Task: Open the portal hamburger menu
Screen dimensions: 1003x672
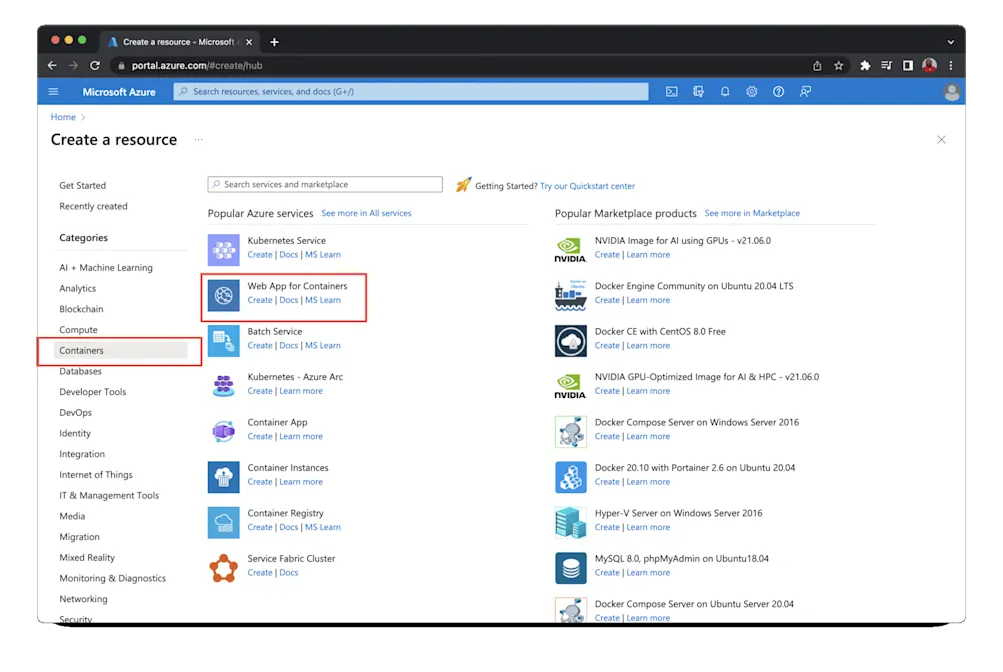Action: (53, 91)
